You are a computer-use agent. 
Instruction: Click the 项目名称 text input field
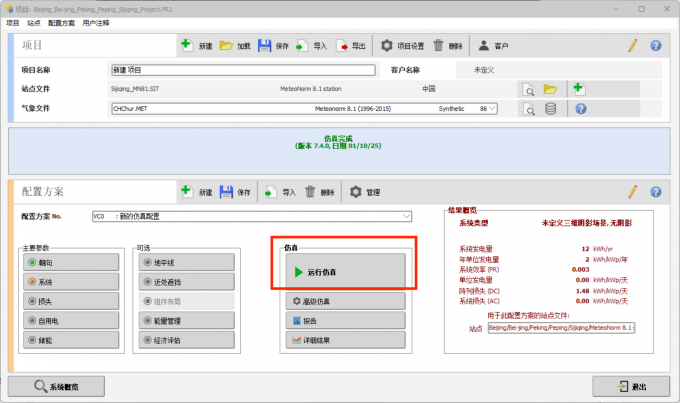pos(243,71)
